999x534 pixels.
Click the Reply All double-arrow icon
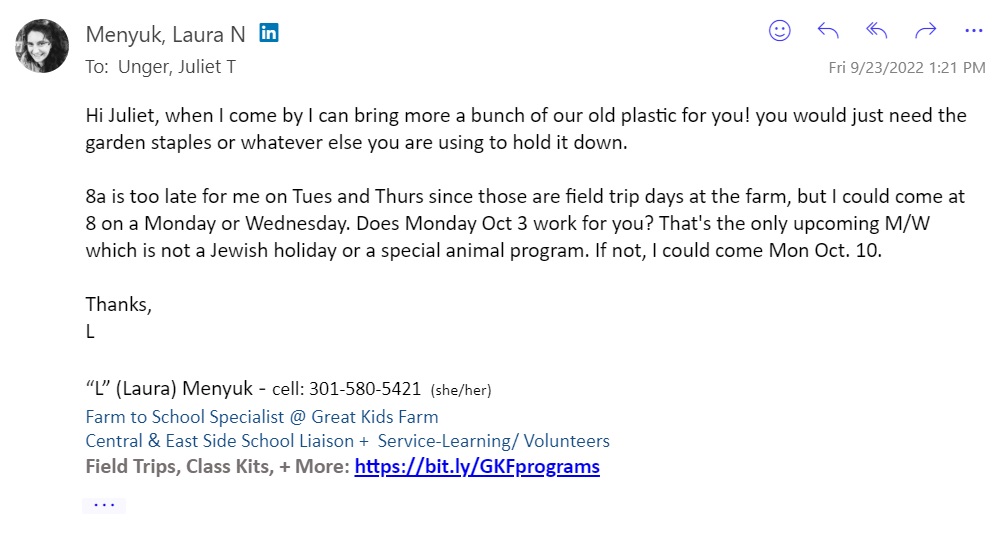877,31
